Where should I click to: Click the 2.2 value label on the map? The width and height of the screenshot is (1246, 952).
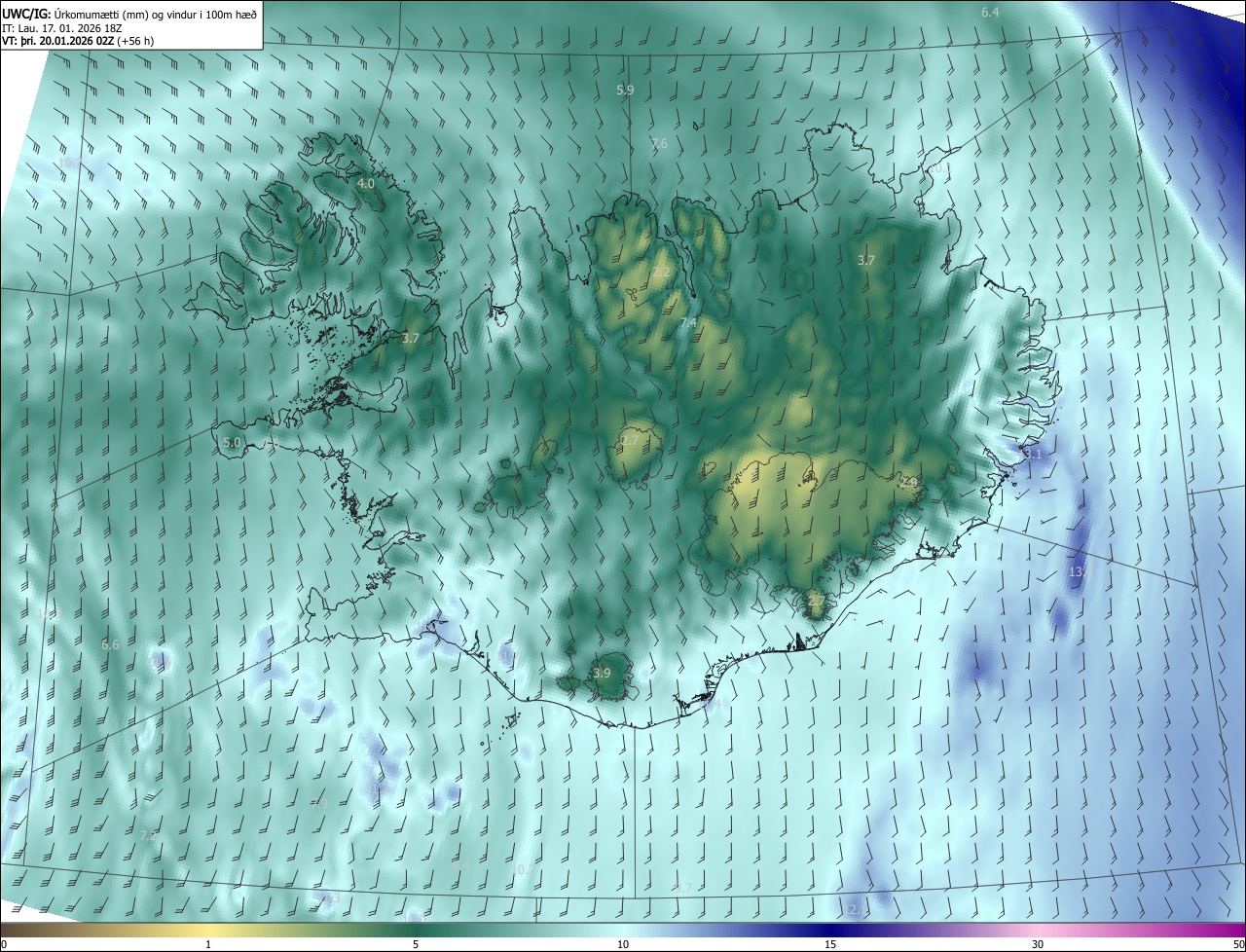661,273
